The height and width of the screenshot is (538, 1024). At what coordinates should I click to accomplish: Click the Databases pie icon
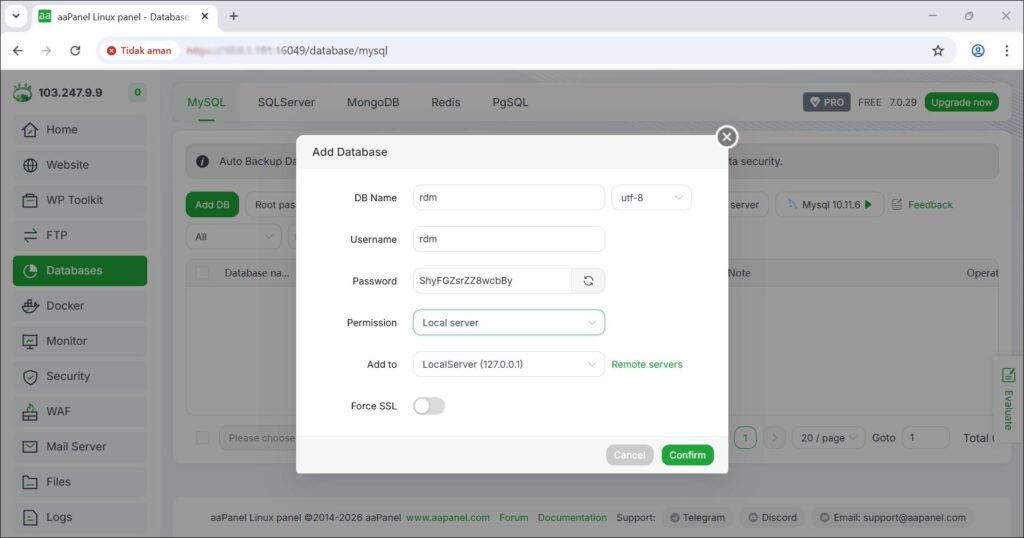point(30,271)
